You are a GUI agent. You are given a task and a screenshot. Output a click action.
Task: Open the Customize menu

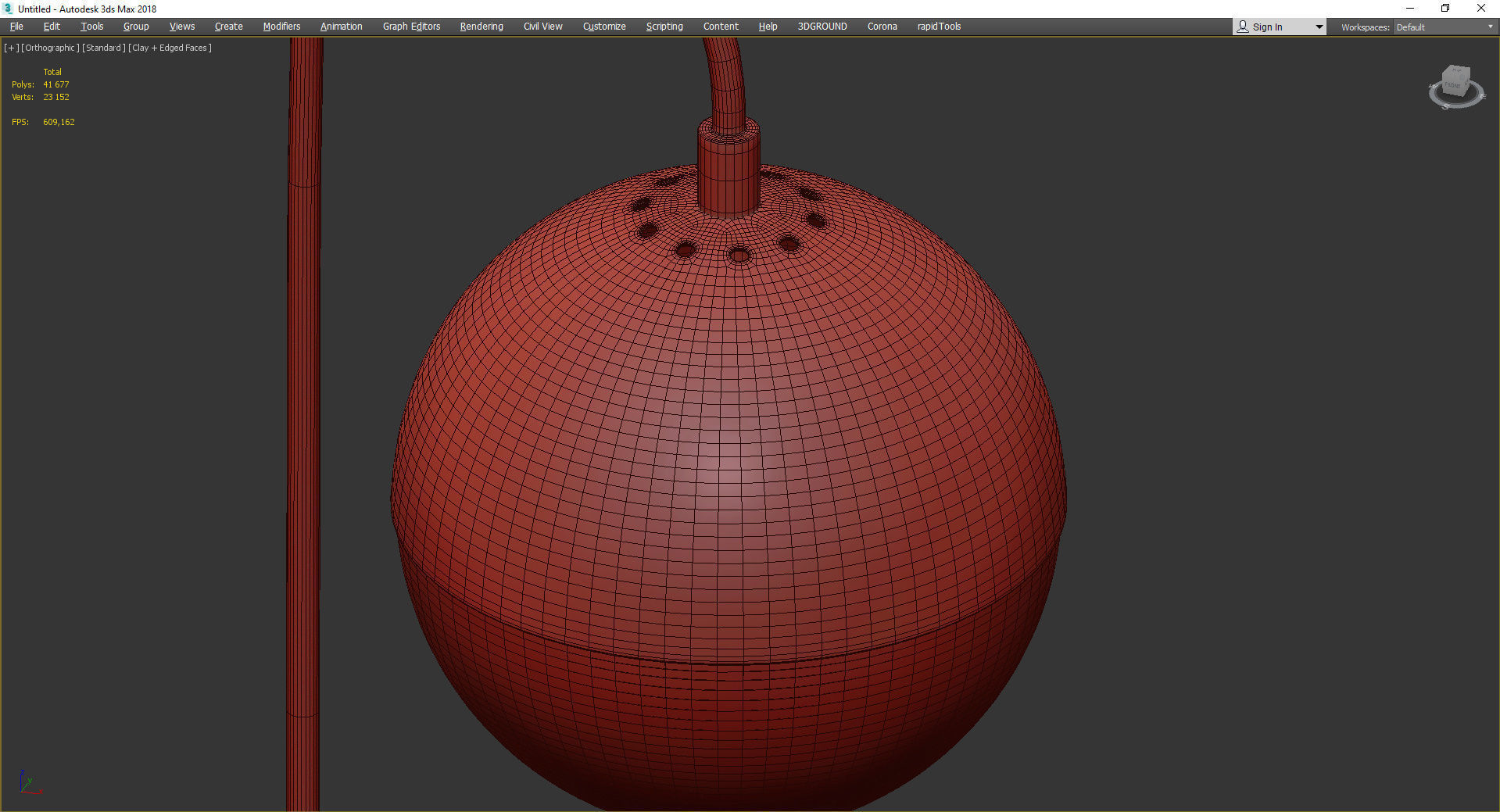click(604, 27)
